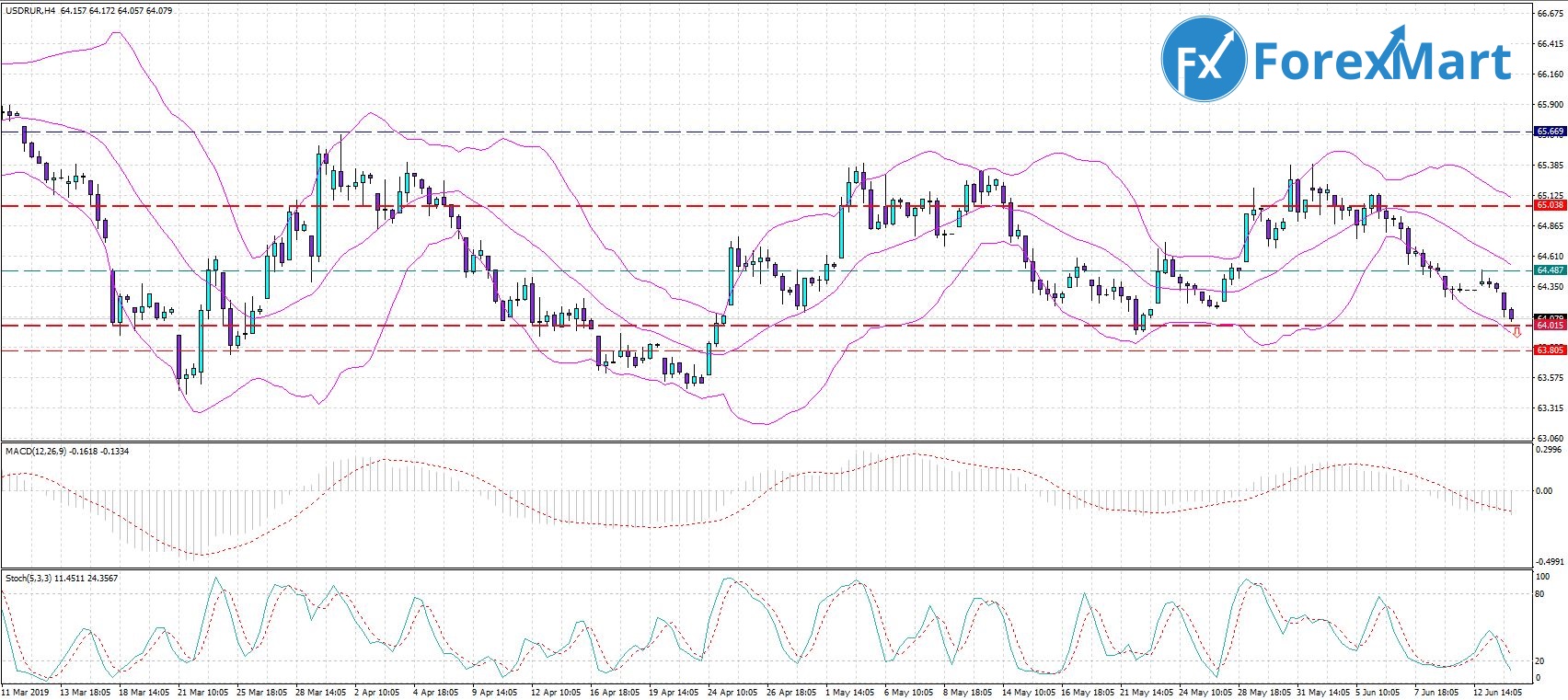Click the 1 May 14:05 time label
Screen dimensions: 1568x700
pos(848,692)
